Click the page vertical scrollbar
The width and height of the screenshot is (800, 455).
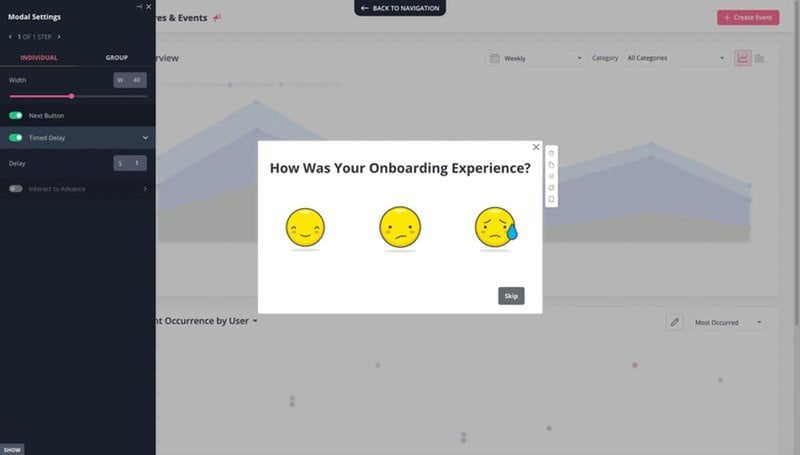(796, 163)
